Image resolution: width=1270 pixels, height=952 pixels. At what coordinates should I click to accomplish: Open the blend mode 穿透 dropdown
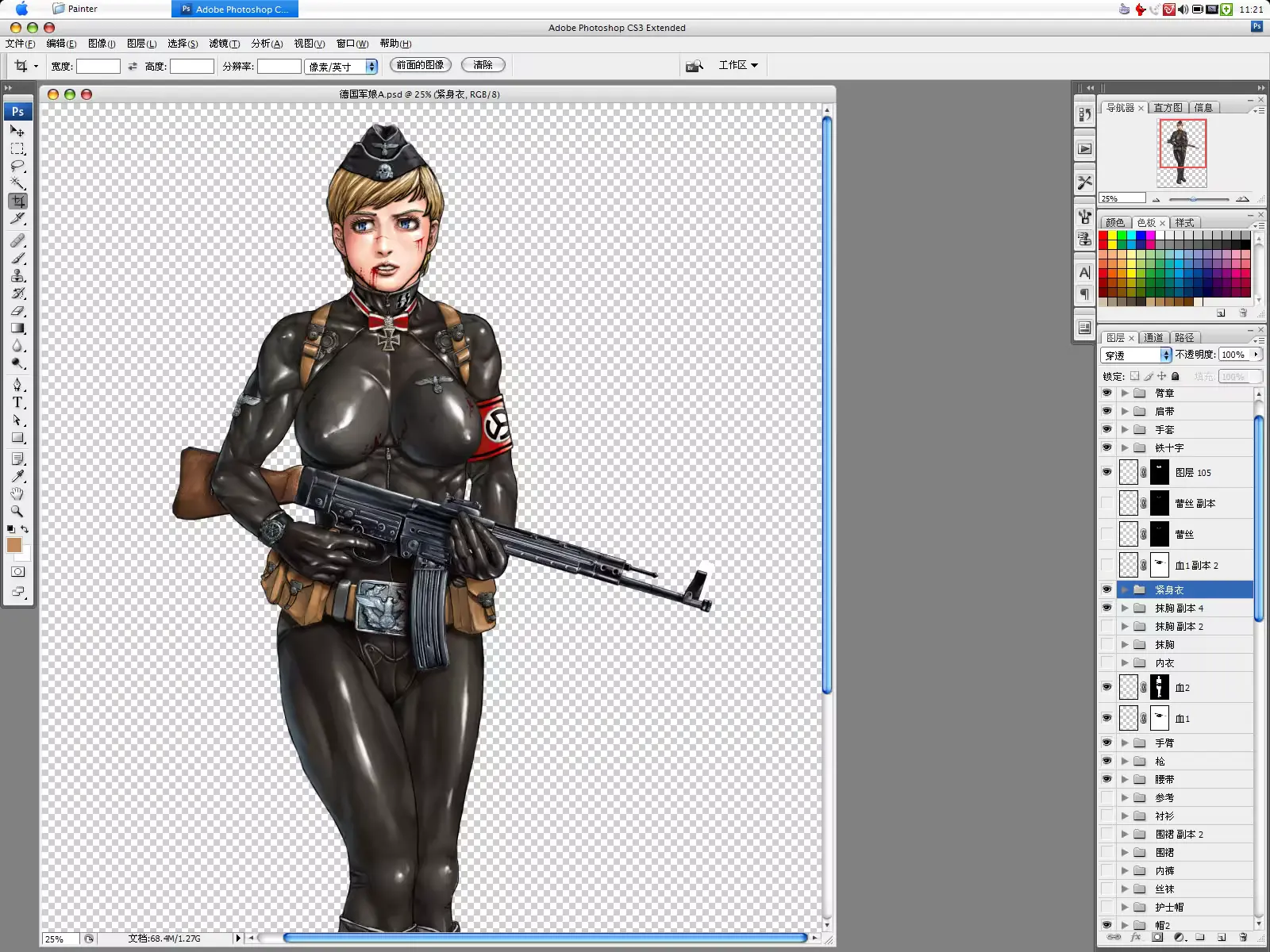click(x=1137, y=355)
